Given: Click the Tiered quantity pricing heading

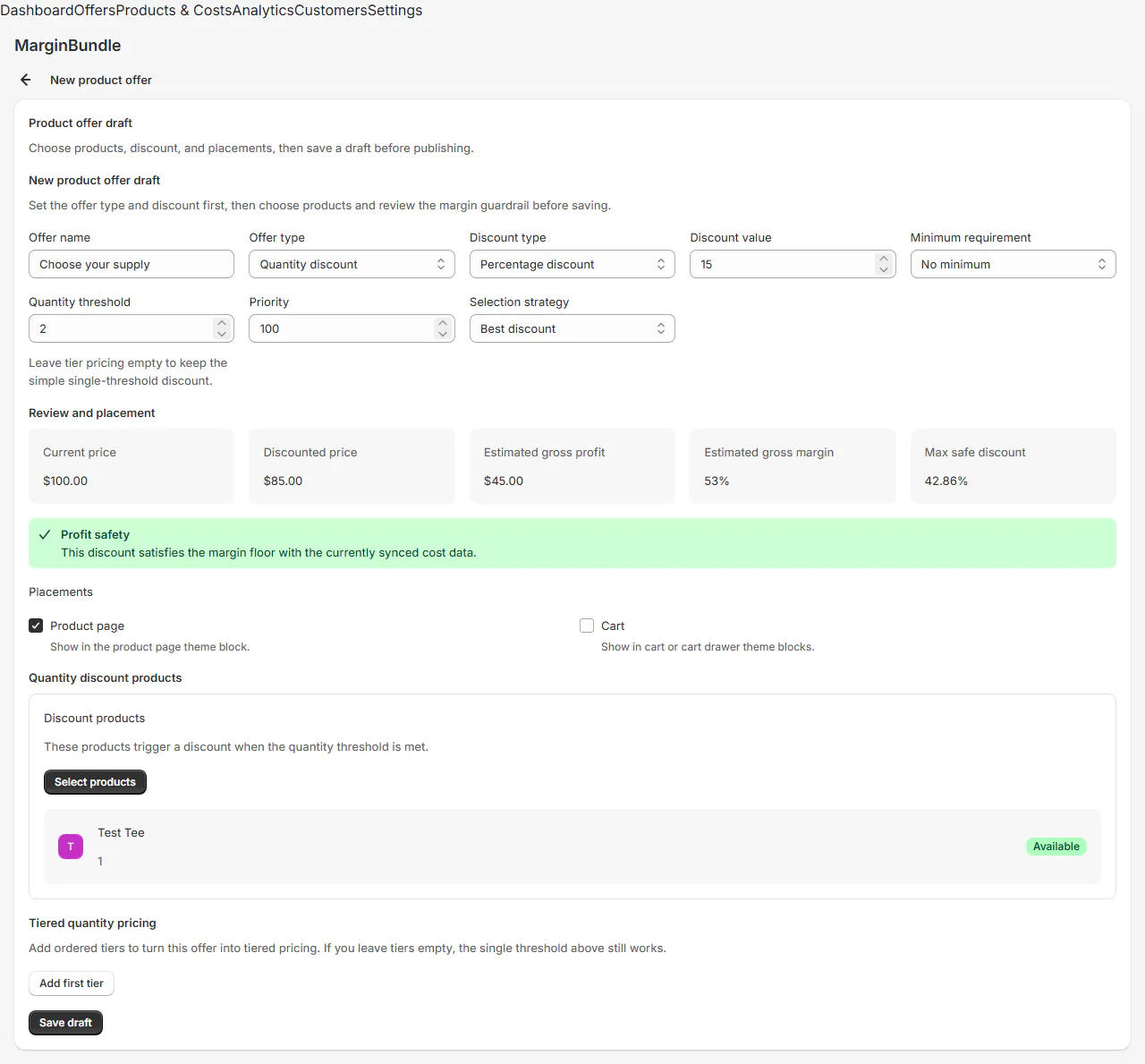Looking at the screenshot, I should pyautogui.click(x=92, y=923).
